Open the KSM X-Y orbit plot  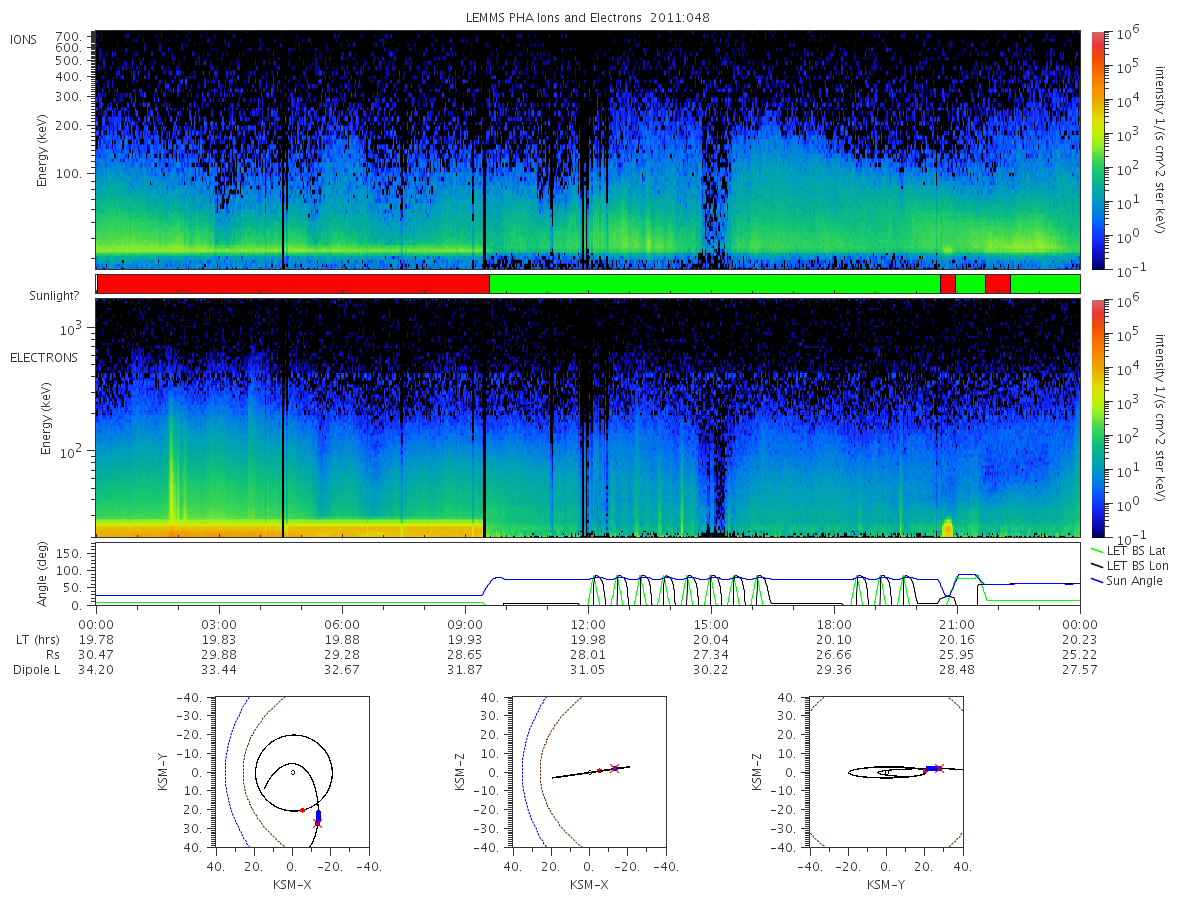[x=290, y=772]
